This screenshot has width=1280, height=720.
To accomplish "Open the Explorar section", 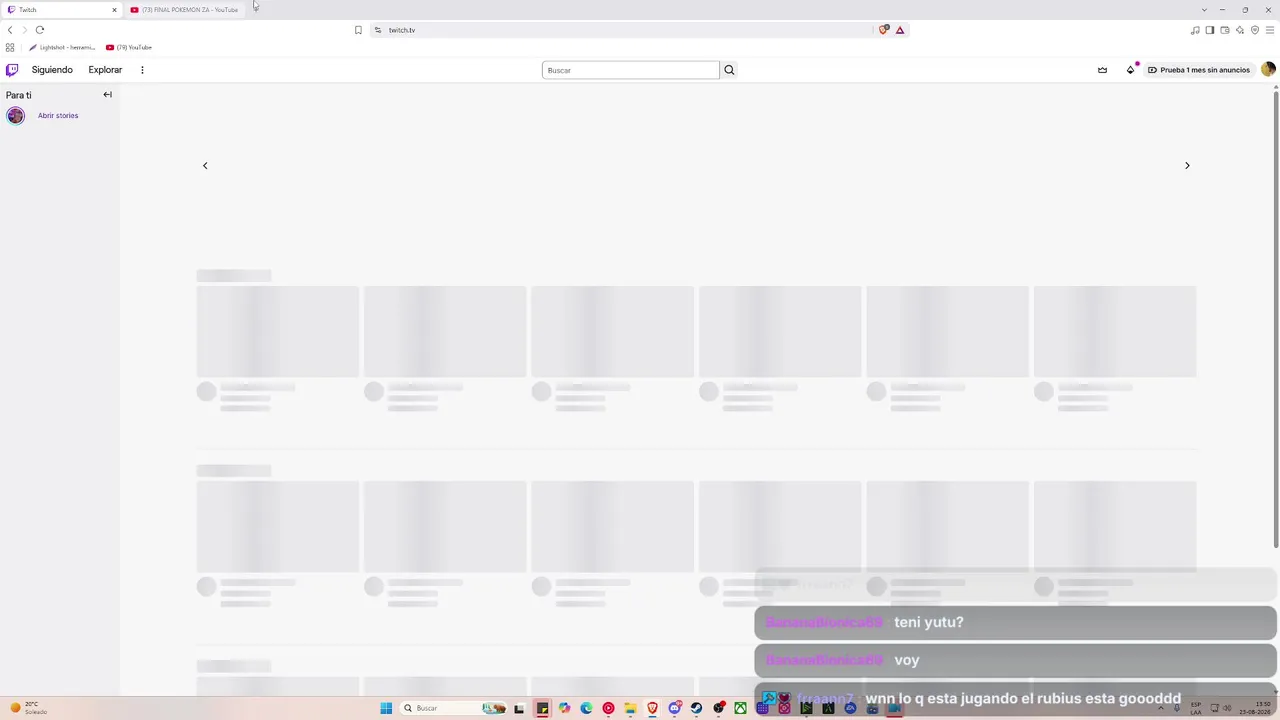I will coord(105,70).
